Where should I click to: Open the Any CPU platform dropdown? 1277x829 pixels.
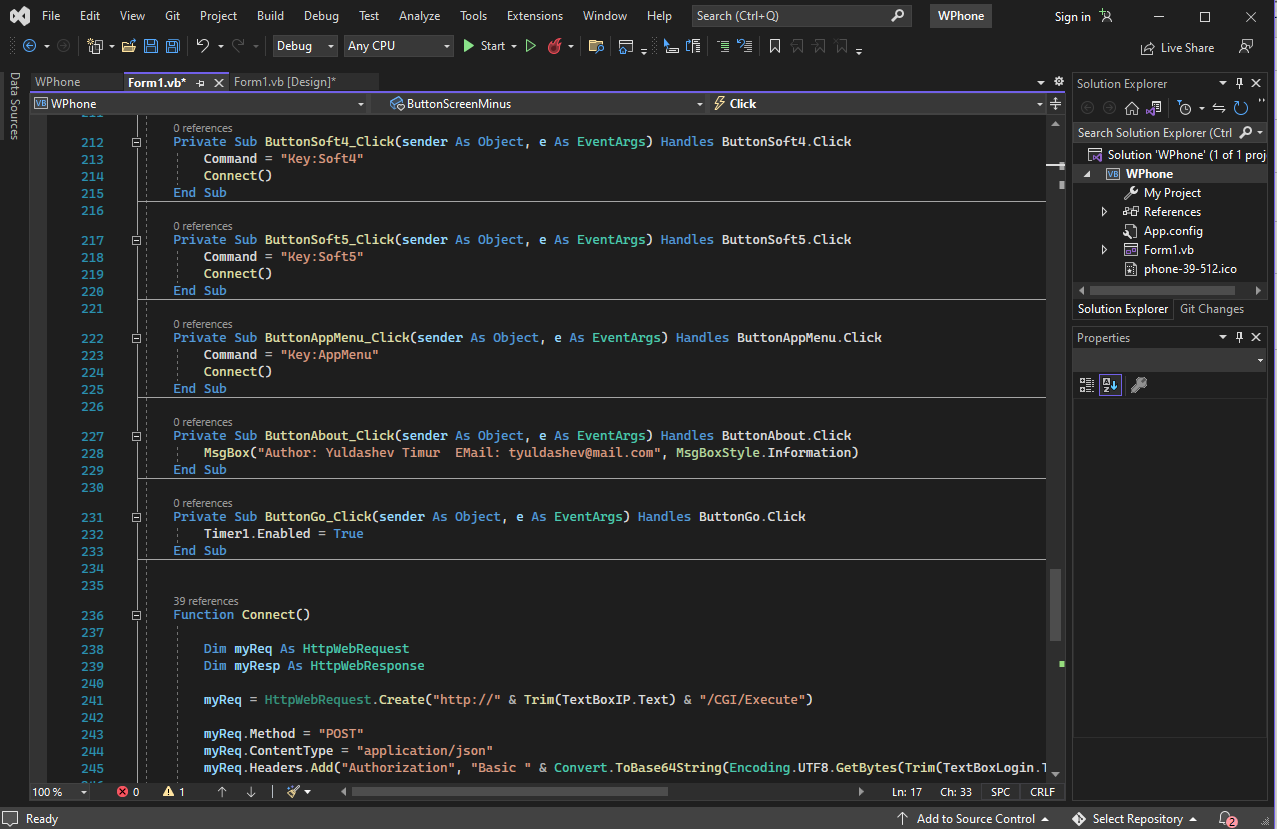coord(398,46)
